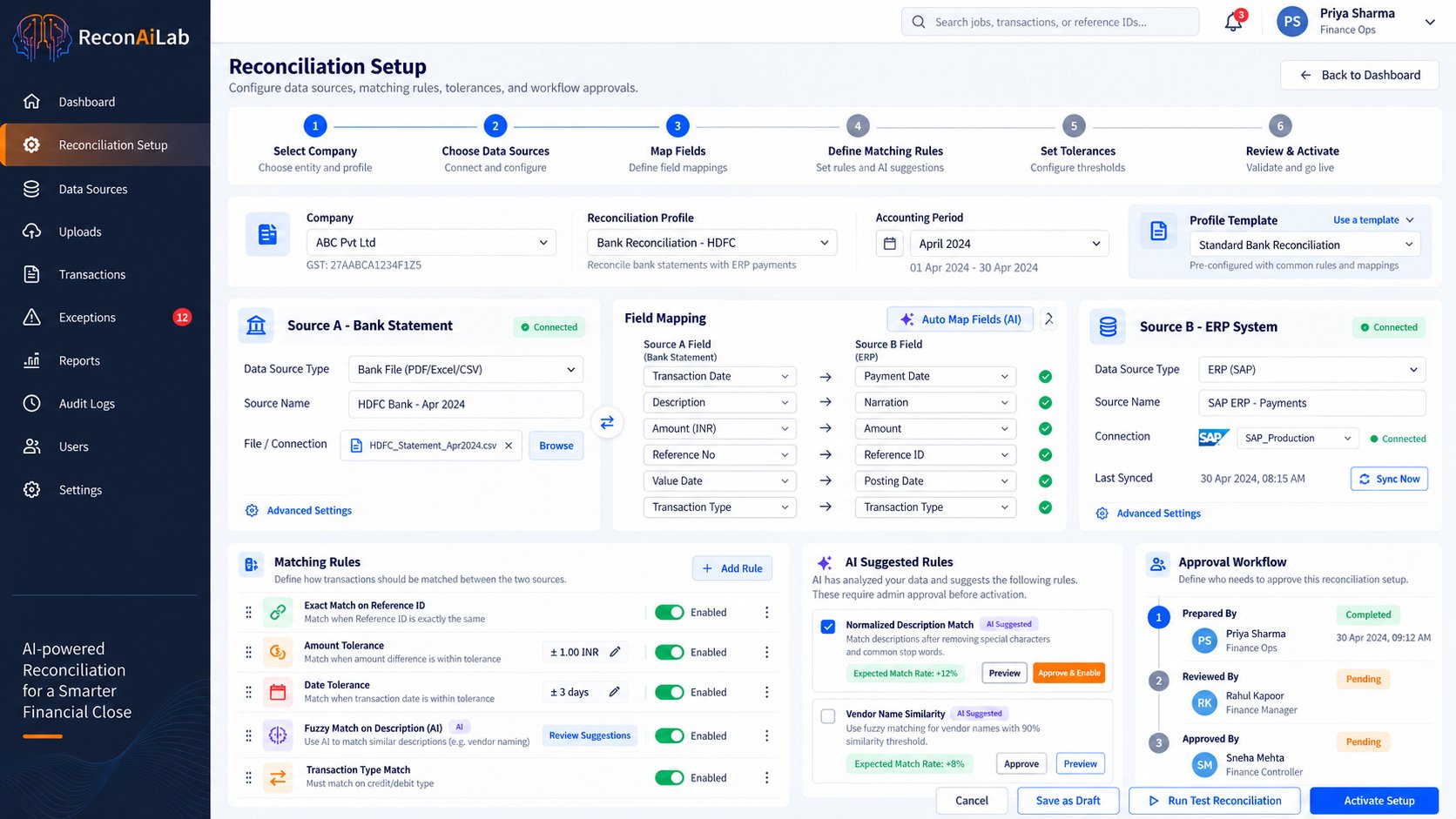Remove the HDFC_Statement_Apr2024.csv file
This screenshot has width=1456, height=819.
point(509,446)
